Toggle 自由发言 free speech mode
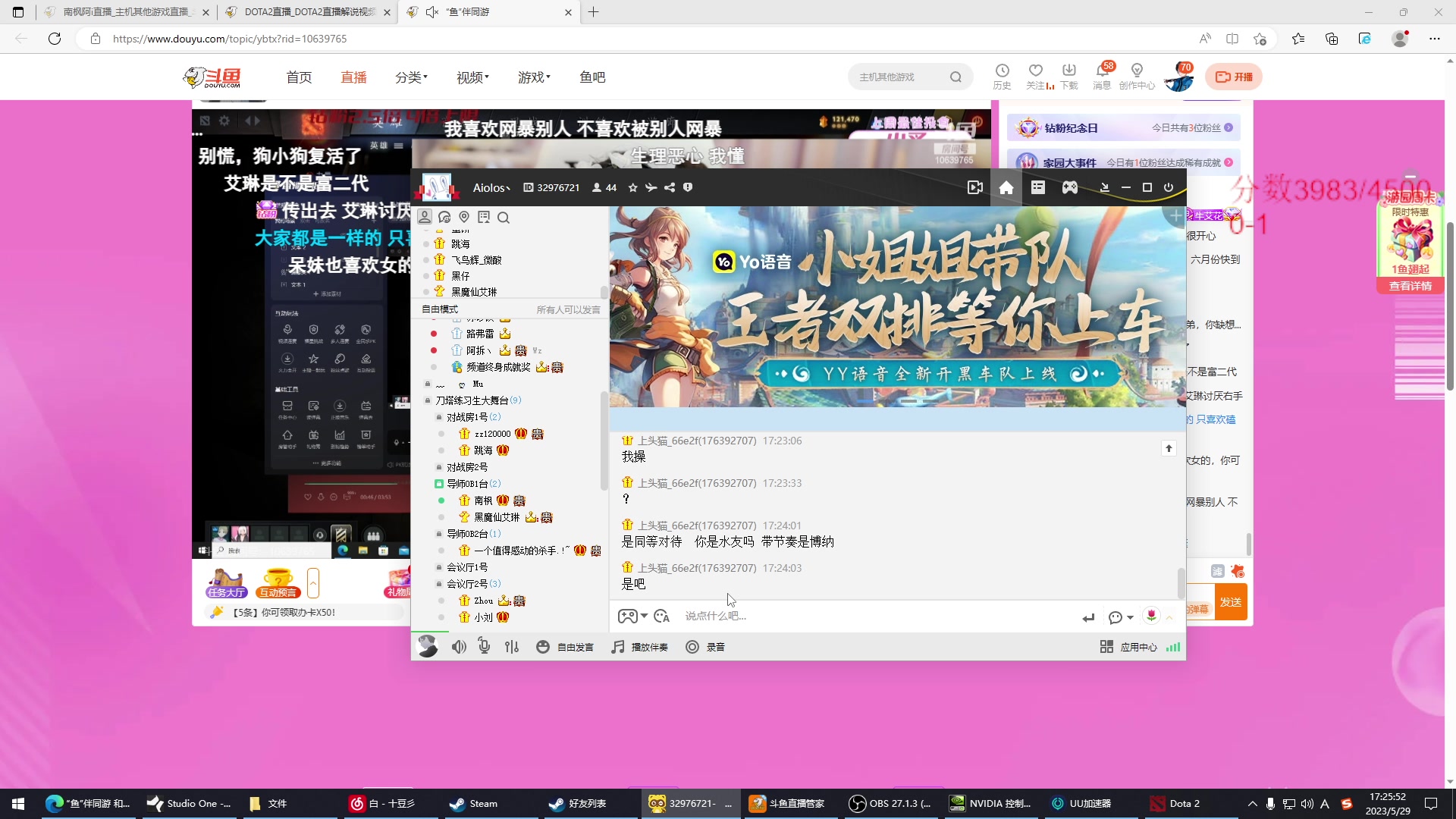The image size is (1456, 819). tap(565, 647)
